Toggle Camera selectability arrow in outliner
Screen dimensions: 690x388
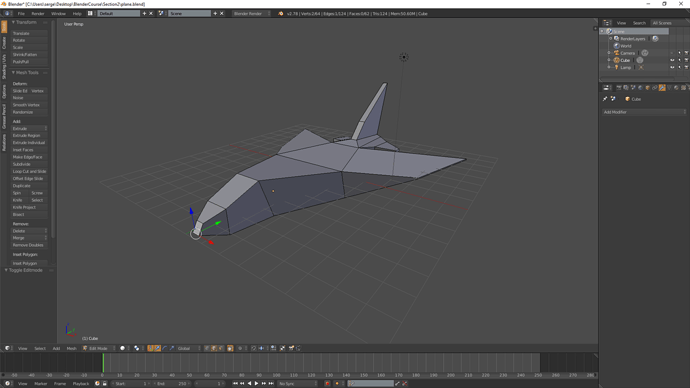click(x=679, y=53)
